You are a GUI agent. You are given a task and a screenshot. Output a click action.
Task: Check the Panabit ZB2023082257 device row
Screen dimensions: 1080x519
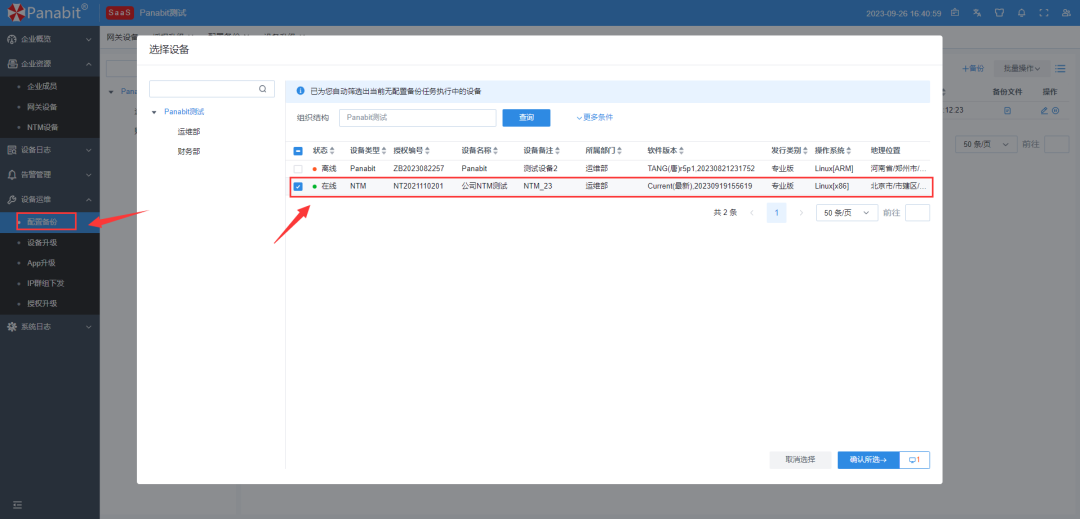[298, 169]
